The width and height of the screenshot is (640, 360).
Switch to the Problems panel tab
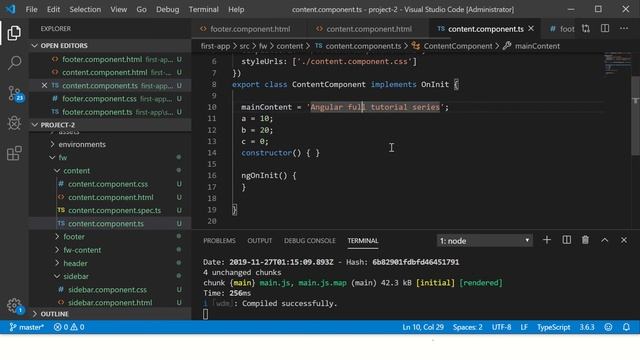pyautogui.click(x=219, y=240)
